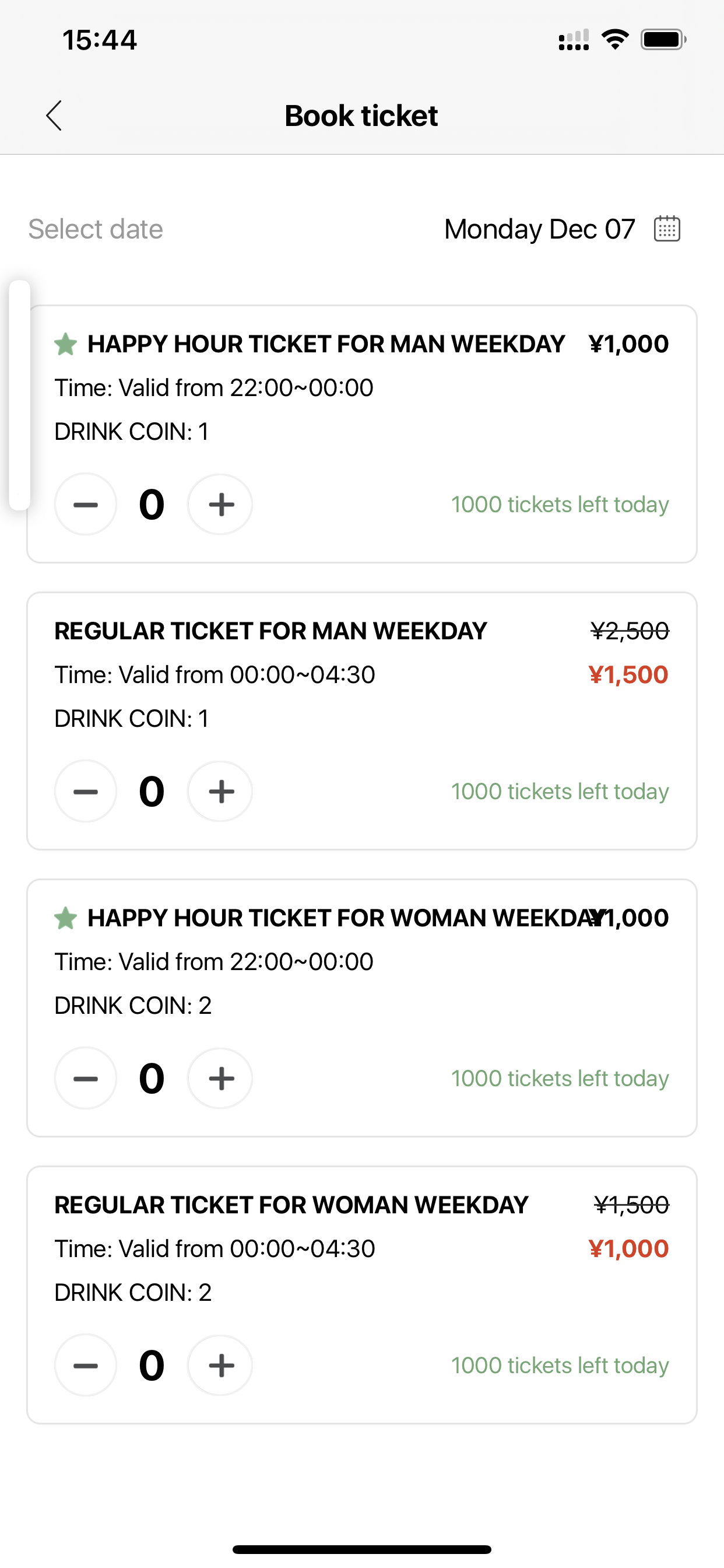Tap the star icon on Happy Hour Man ticket
This screenshot has width=724, height=1568.
tap(66, 344)
